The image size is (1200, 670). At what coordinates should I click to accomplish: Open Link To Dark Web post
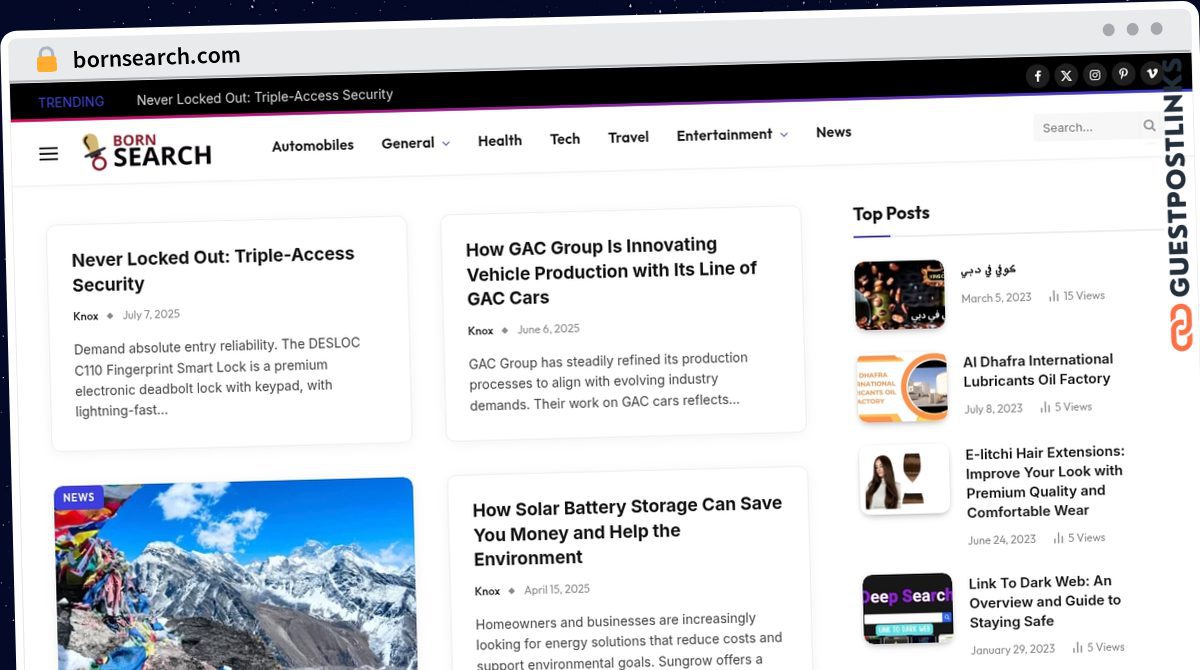click(x=1045, y=601)
